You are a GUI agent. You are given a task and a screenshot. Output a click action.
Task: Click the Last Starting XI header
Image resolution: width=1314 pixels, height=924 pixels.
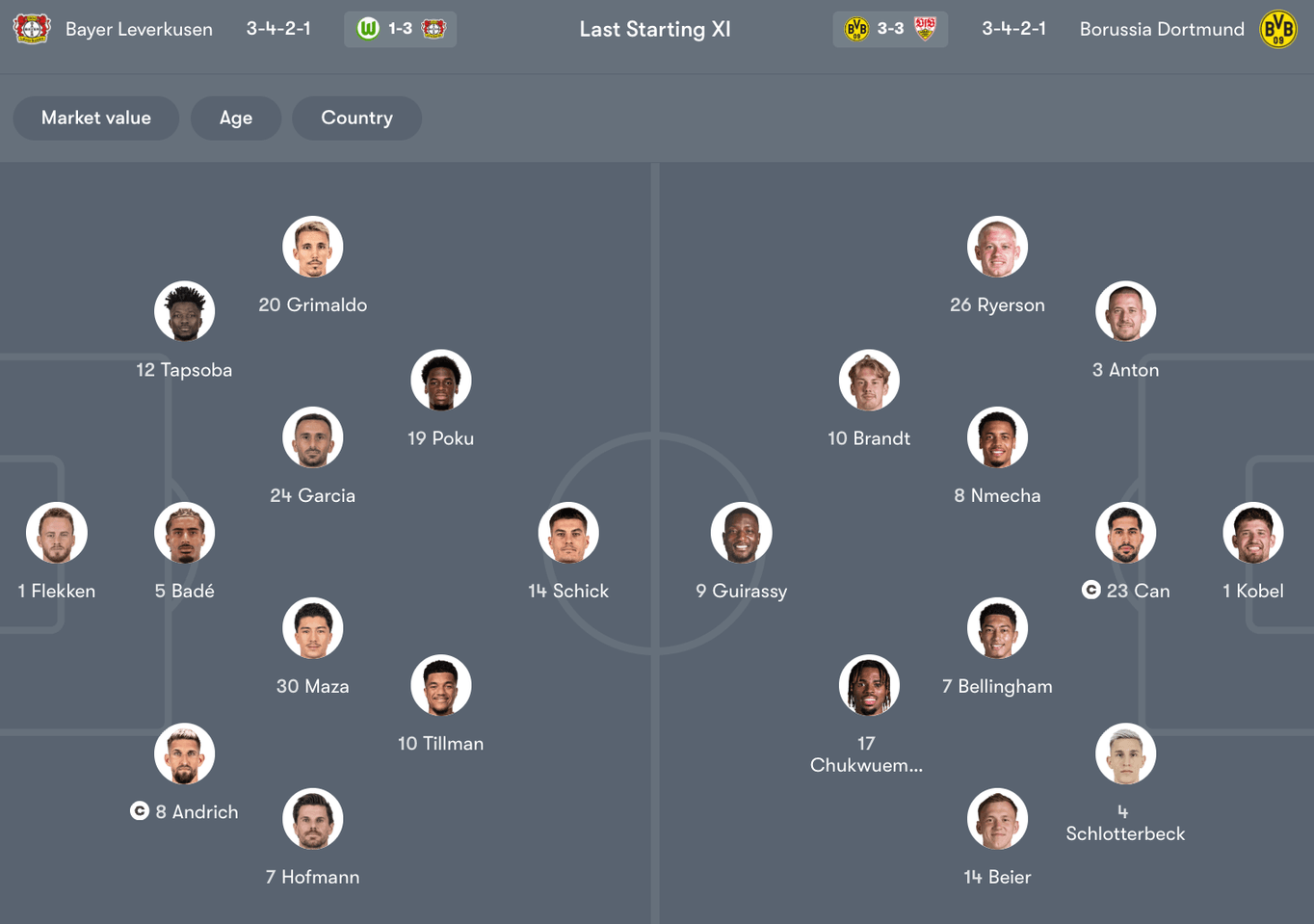(654, 29)
